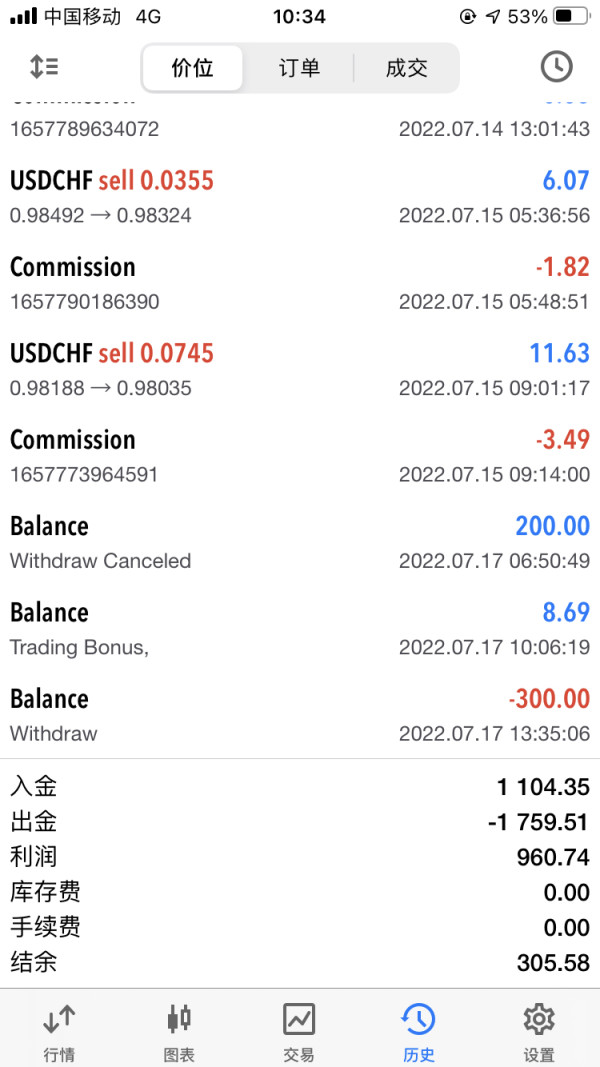The image size is (600, 1067).
Task: Select the Commission -3.49 entry
Action: coord(300,455)
